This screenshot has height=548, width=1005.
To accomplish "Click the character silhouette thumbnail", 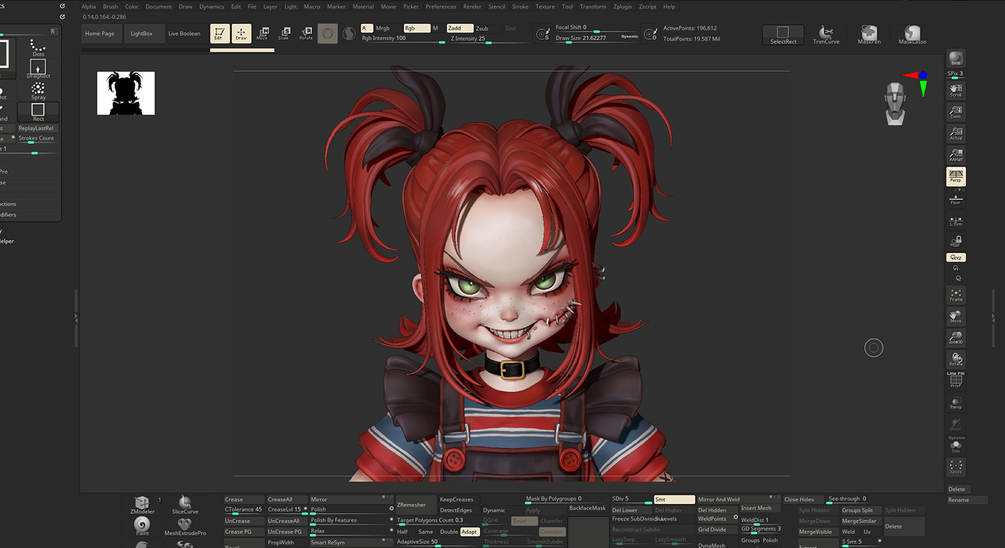I will [126, 94].
